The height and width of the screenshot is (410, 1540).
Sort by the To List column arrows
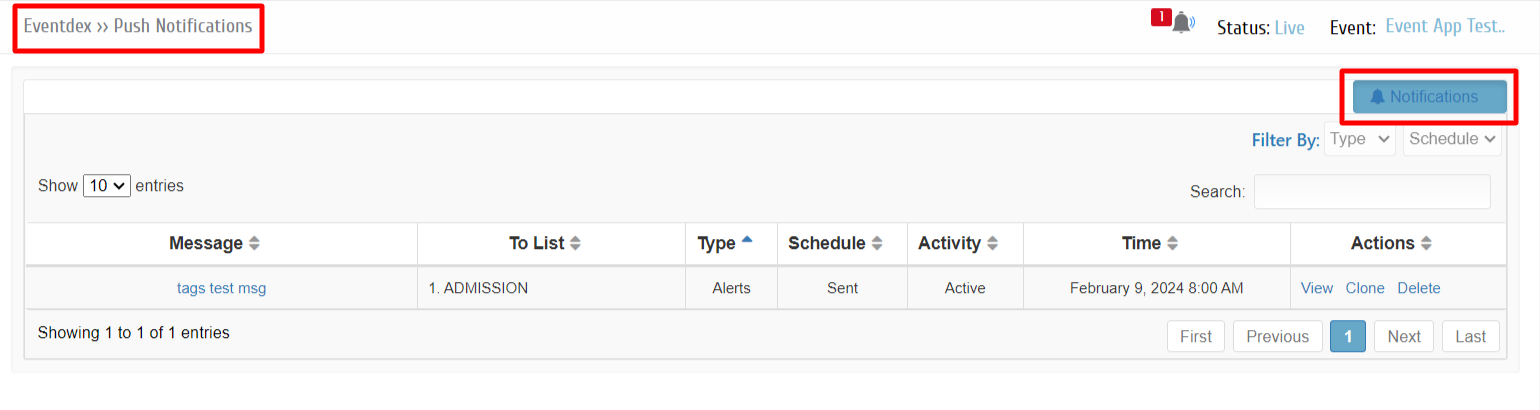point(575,243)
